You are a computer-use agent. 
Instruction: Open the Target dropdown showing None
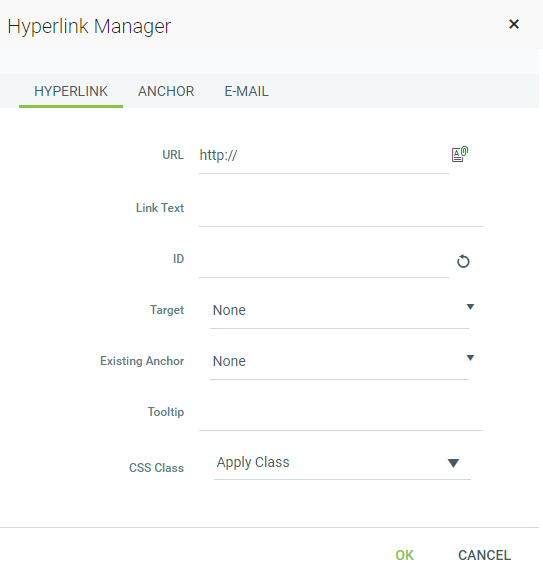pos(339,310)
